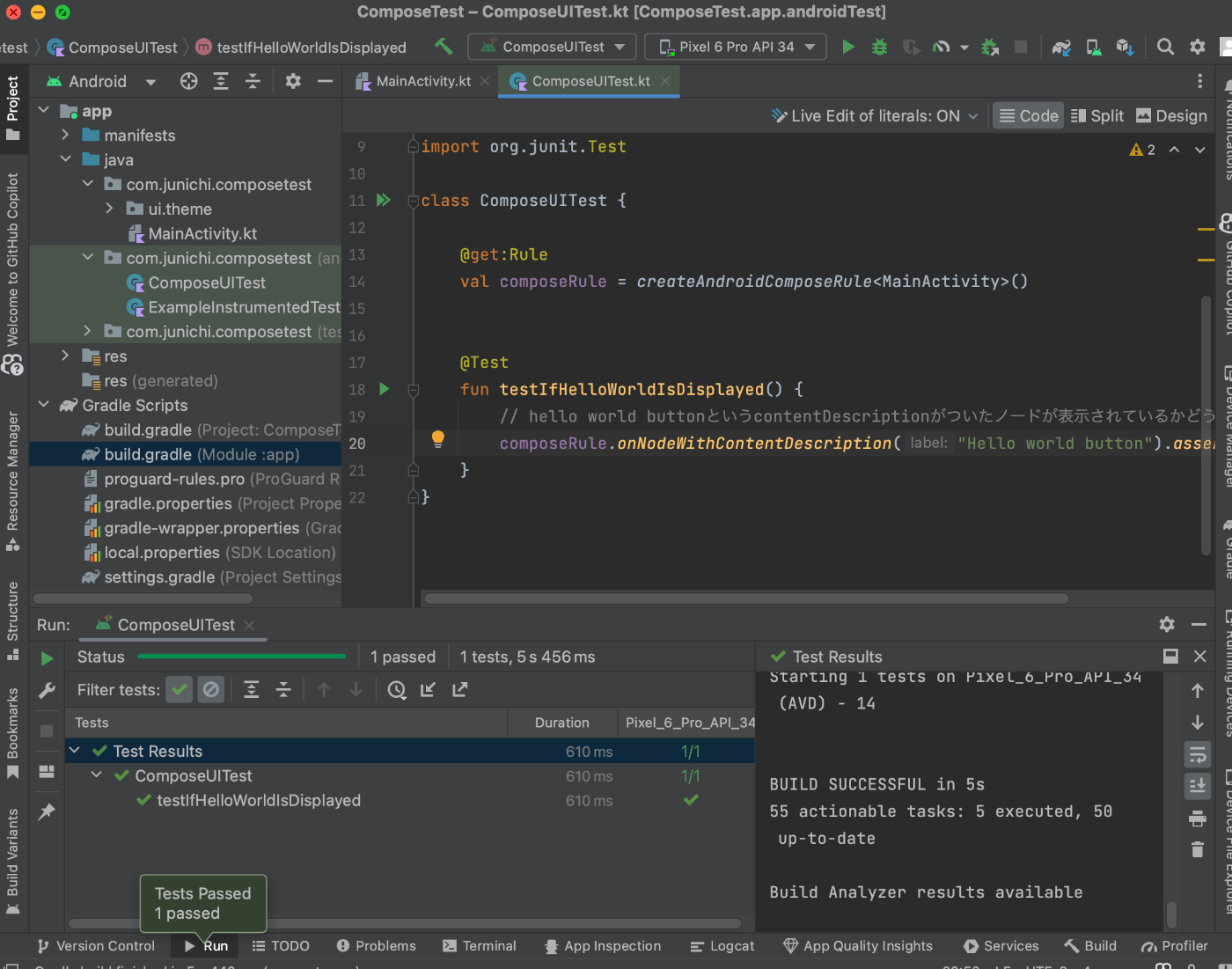
Task: Close the ComposeUITest Run tab
Action: [x=249, y=625]
